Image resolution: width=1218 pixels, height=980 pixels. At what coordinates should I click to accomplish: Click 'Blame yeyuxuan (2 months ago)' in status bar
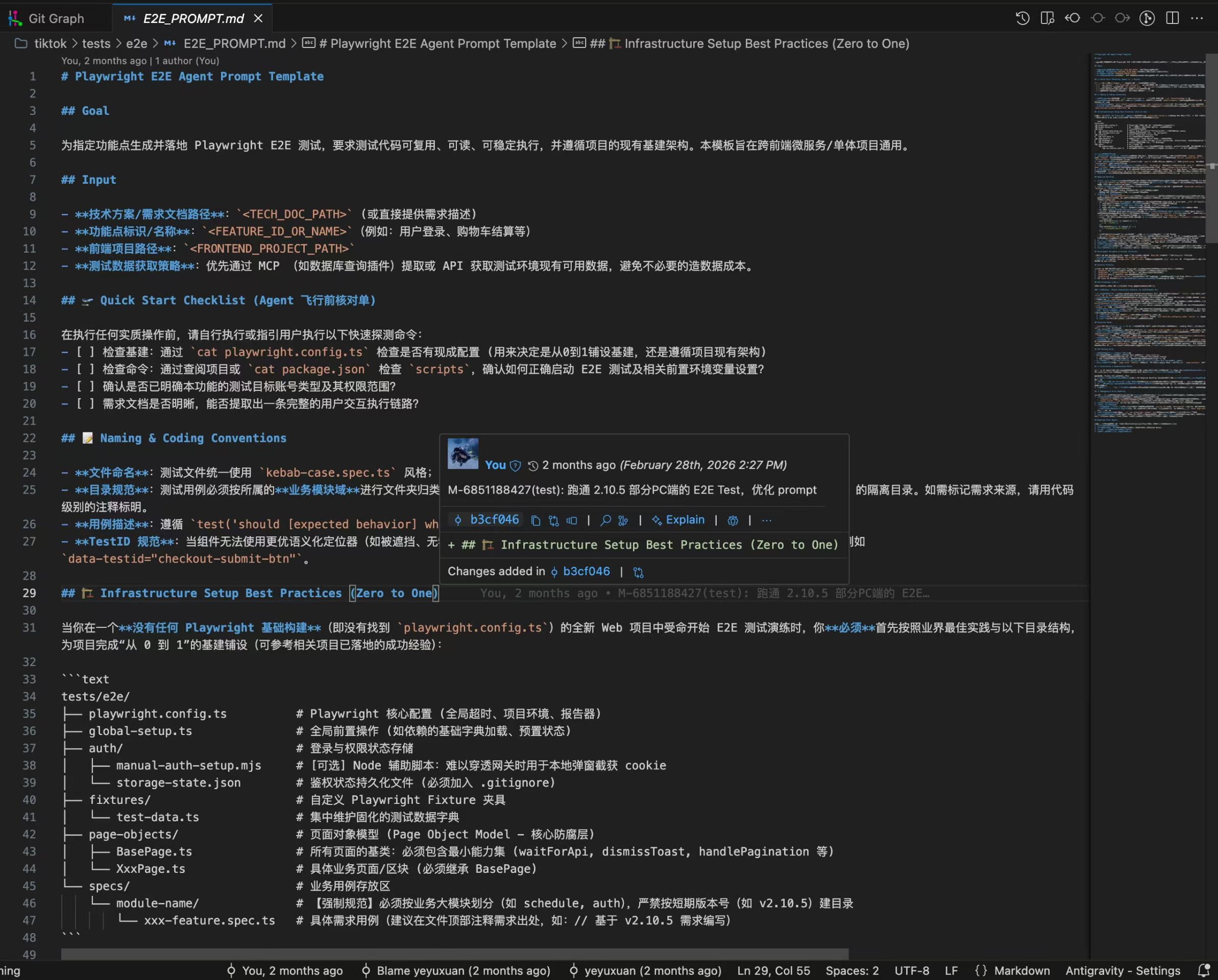coord(456,970)
